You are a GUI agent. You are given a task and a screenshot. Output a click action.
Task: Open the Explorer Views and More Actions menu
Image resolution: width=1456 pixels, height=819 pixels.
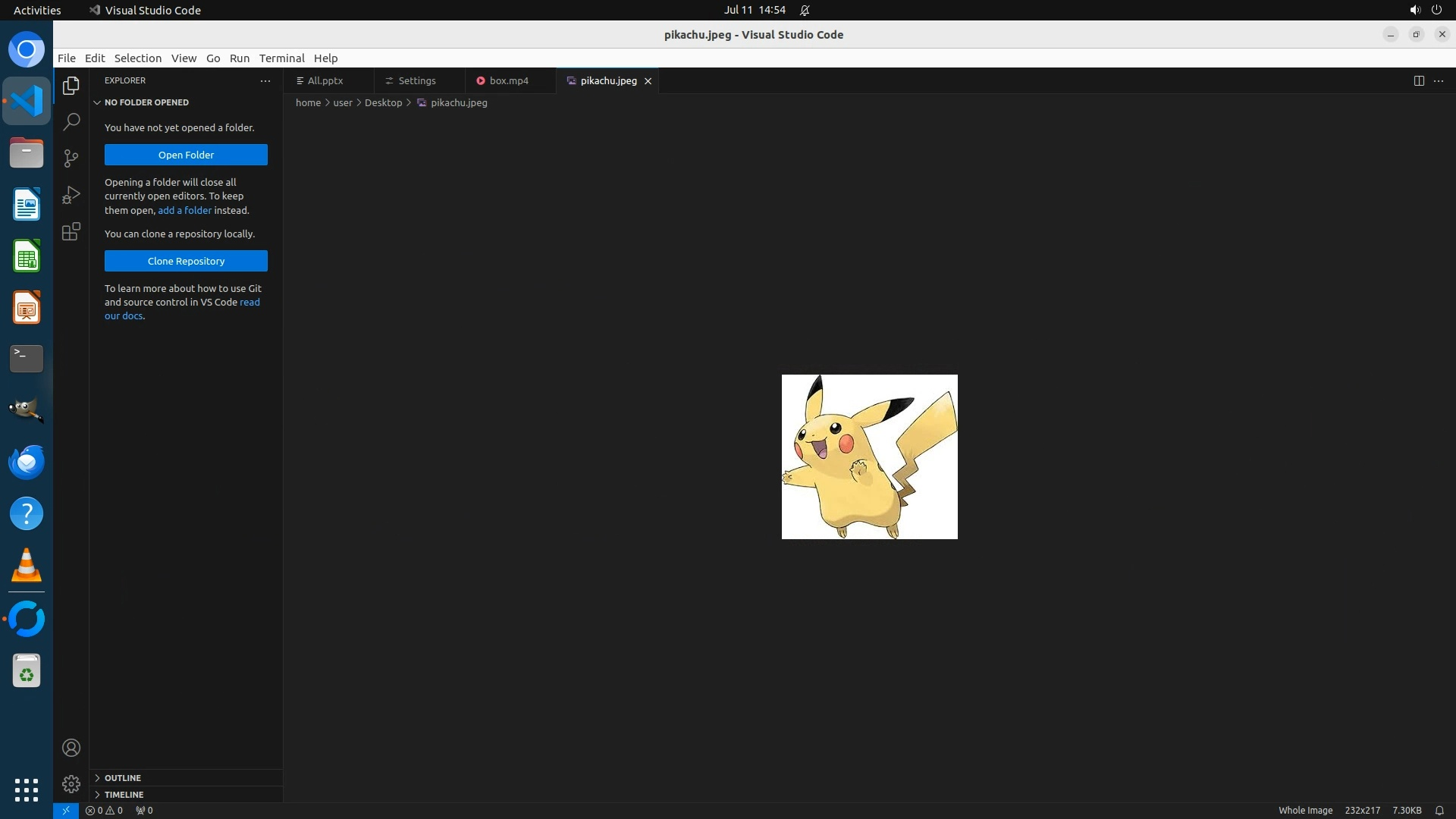click(x=265, y=80)
